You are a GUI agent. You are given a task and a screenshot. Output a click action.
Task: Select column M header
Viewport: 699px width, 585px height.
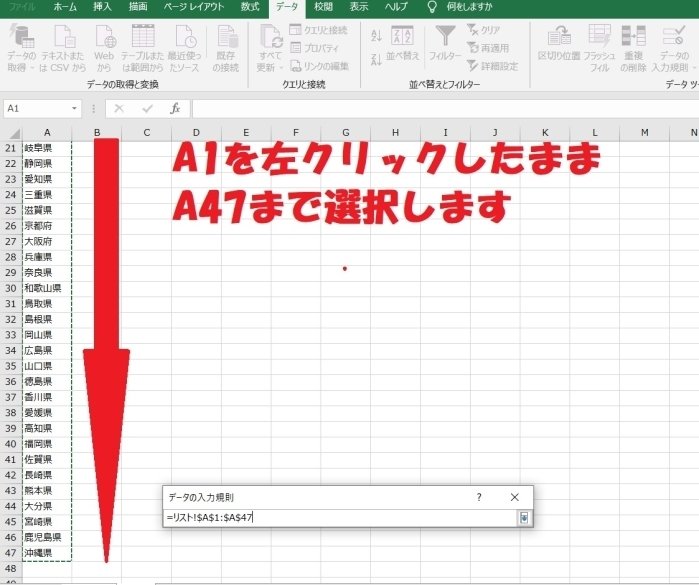click(644, 132)
